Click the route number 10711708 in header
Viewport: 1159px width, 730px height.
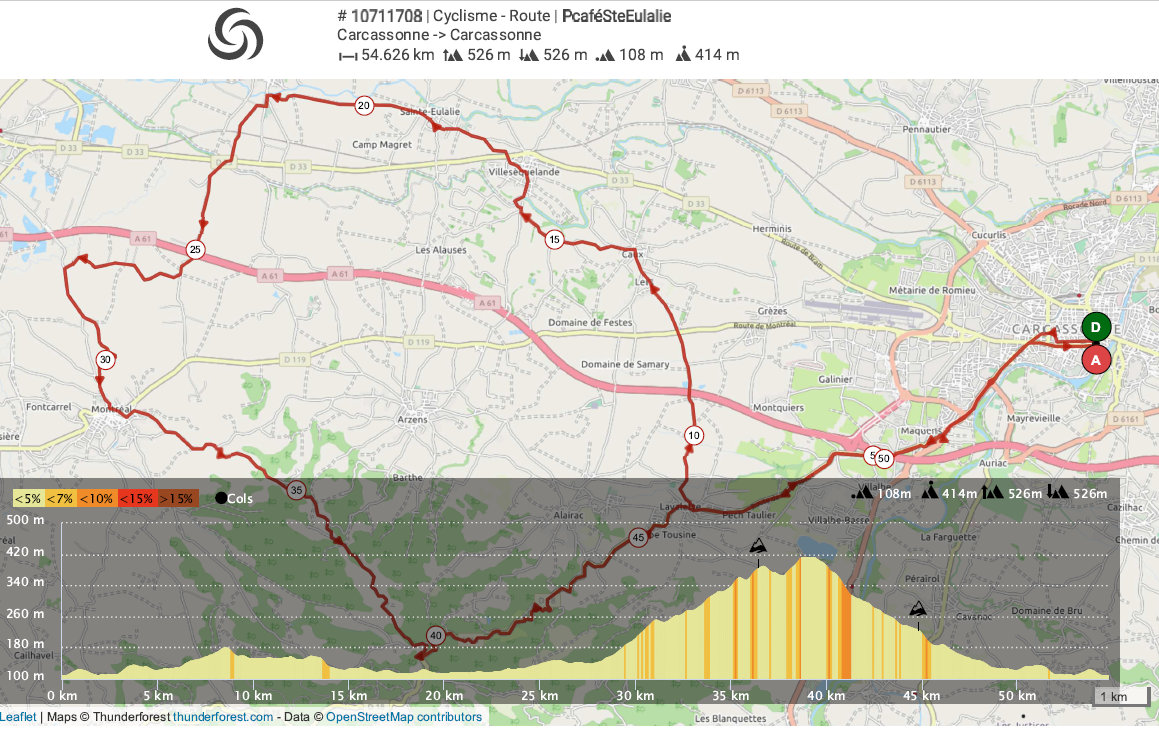coord(386,16)
